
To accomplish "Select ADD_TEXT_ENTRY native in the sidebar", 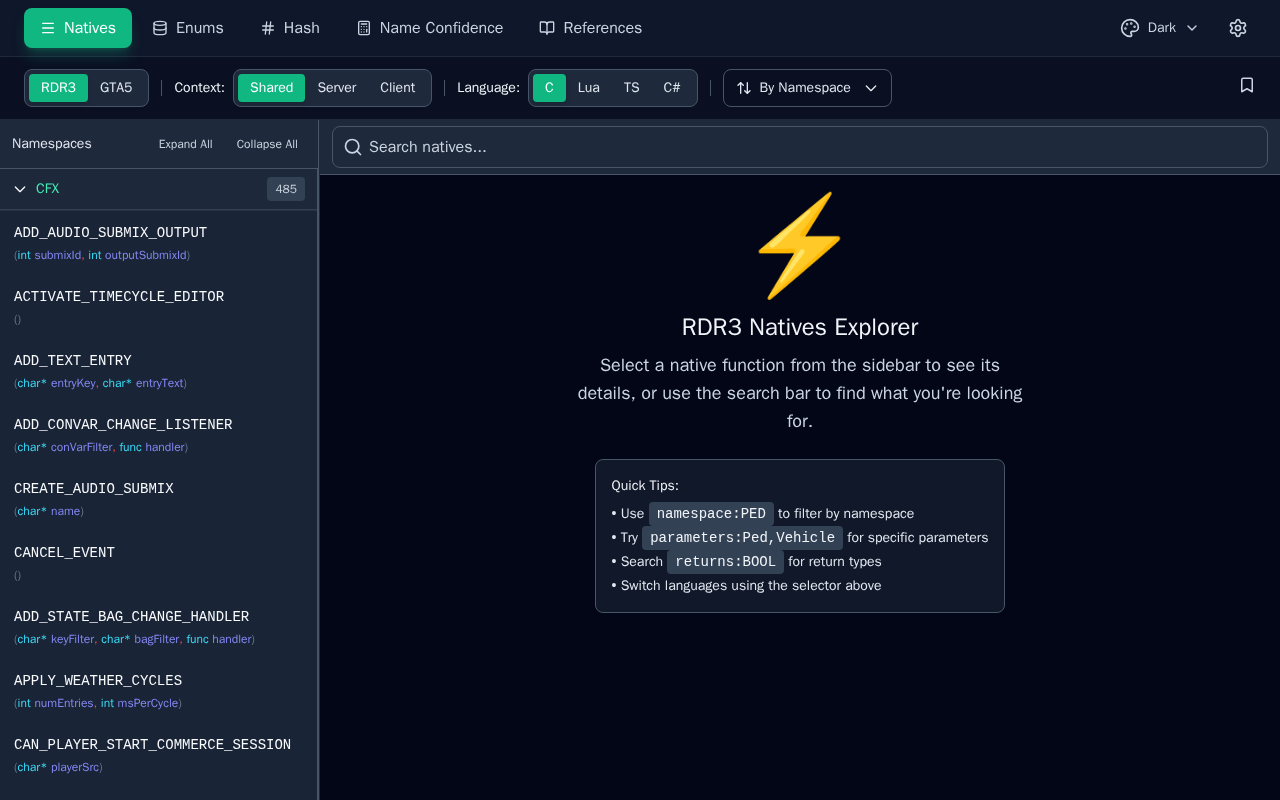I will (x=73, y=361).
